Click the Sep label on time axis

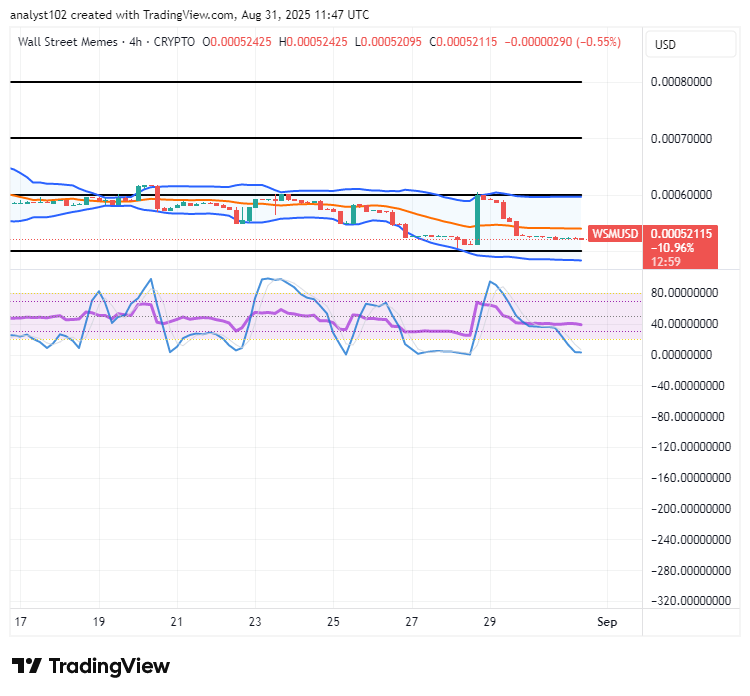point(607,622)
